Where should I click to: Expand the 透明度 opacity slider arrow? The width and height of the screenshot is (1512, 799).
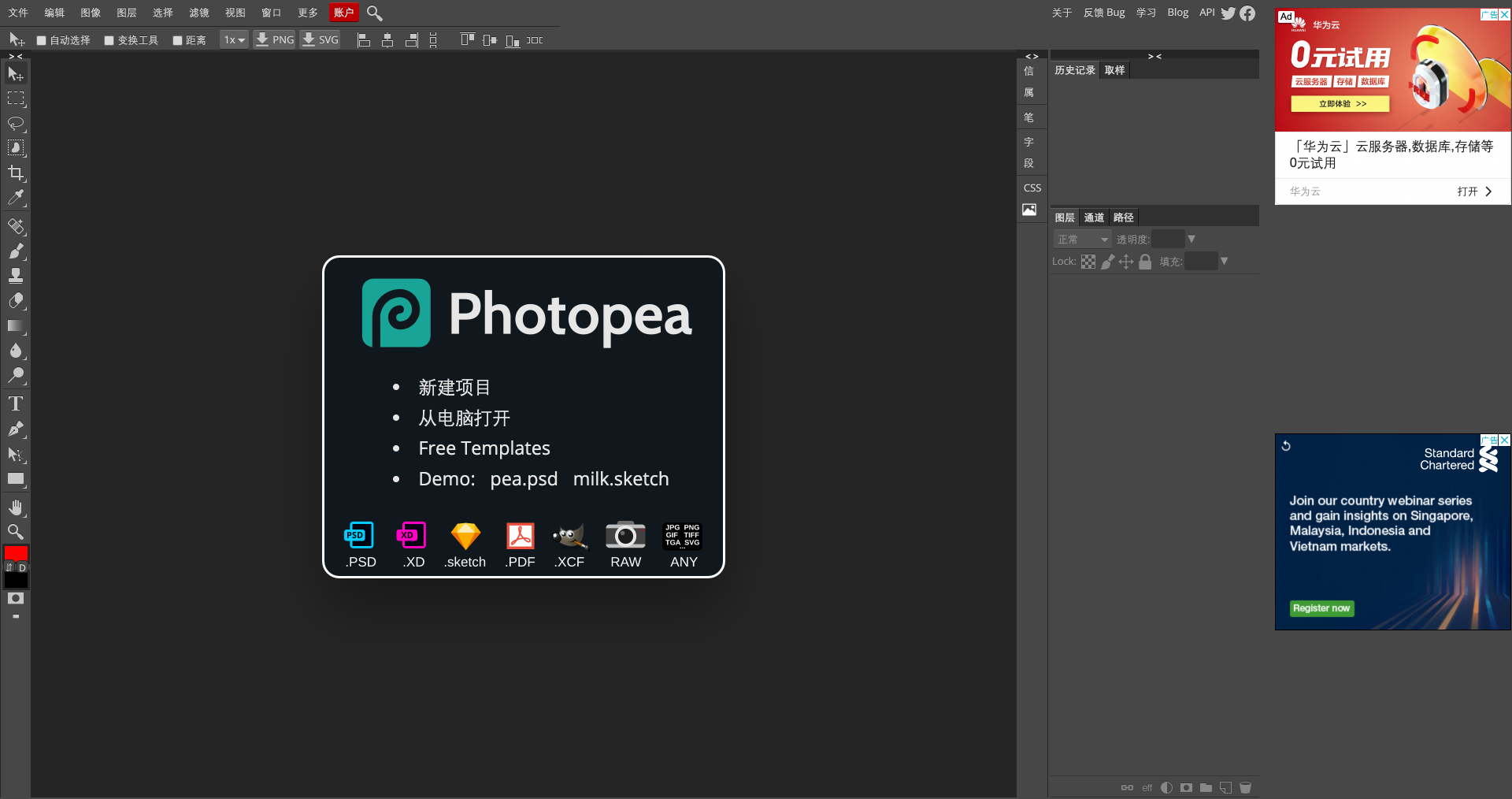pyautogui.click(x=1191, y=239)
